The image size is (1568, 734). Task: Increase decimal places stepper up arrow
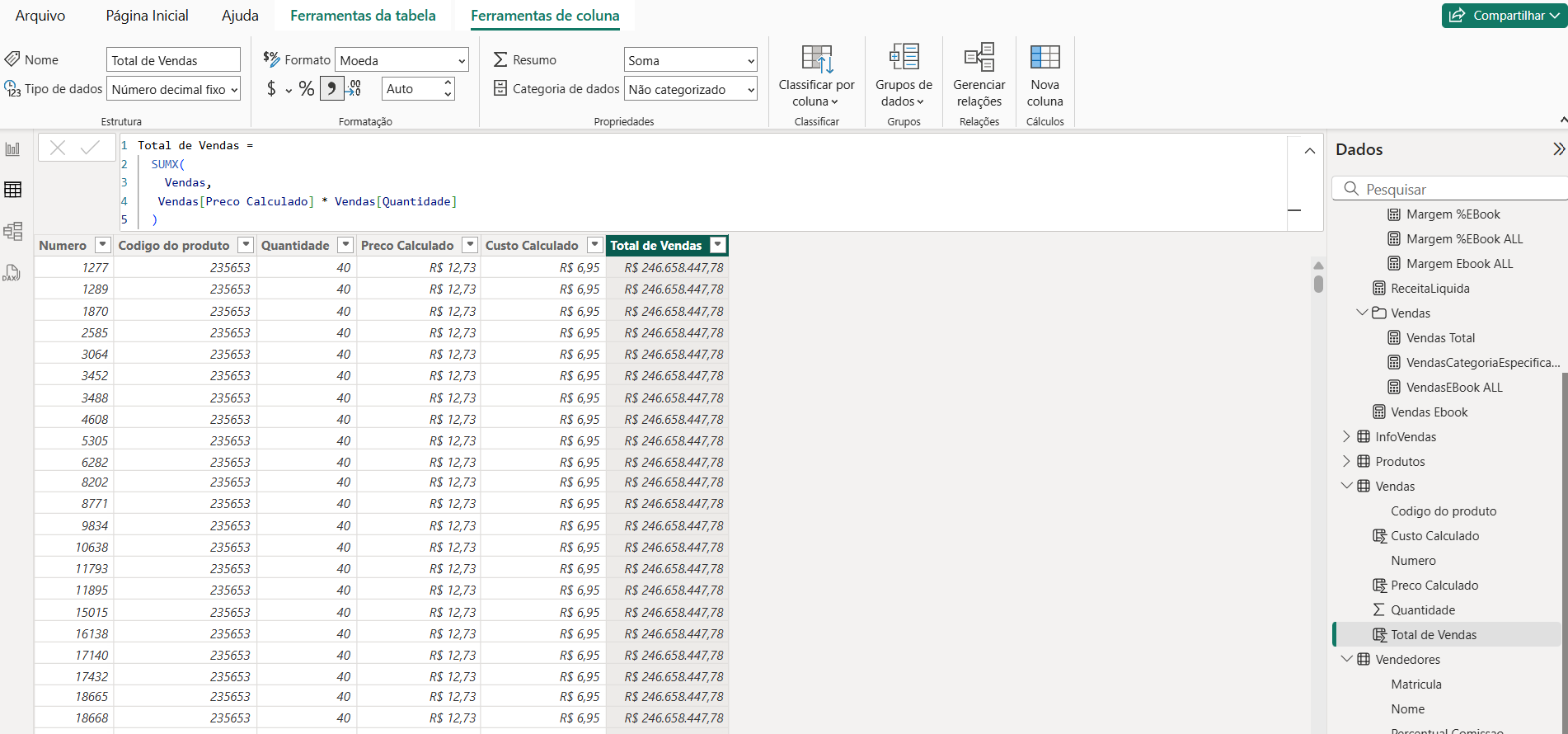point(448,82)
